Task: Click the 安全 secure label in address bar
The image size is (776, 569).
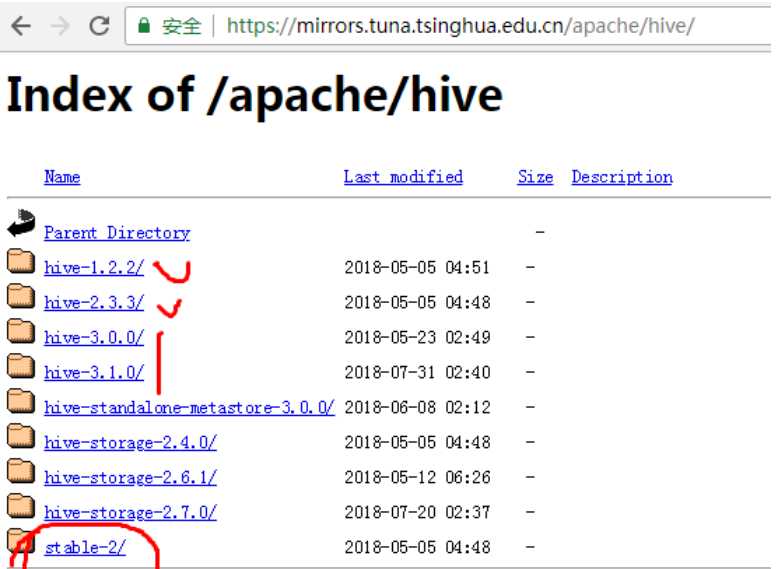Action: tap(182, 26)
